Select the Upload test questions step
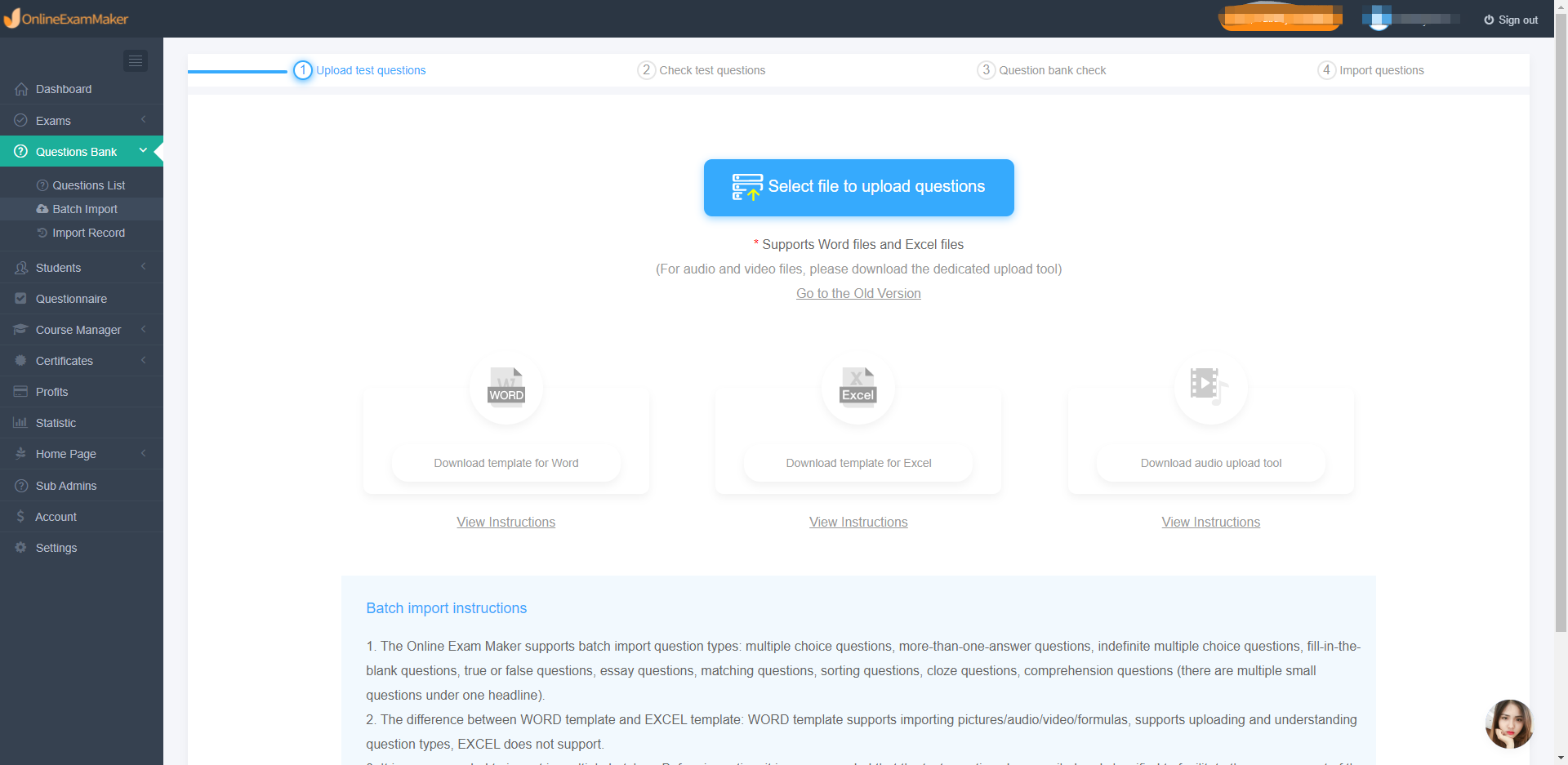Image resolution: width=1568 pixels, height=765 pixels. (359, 70)
